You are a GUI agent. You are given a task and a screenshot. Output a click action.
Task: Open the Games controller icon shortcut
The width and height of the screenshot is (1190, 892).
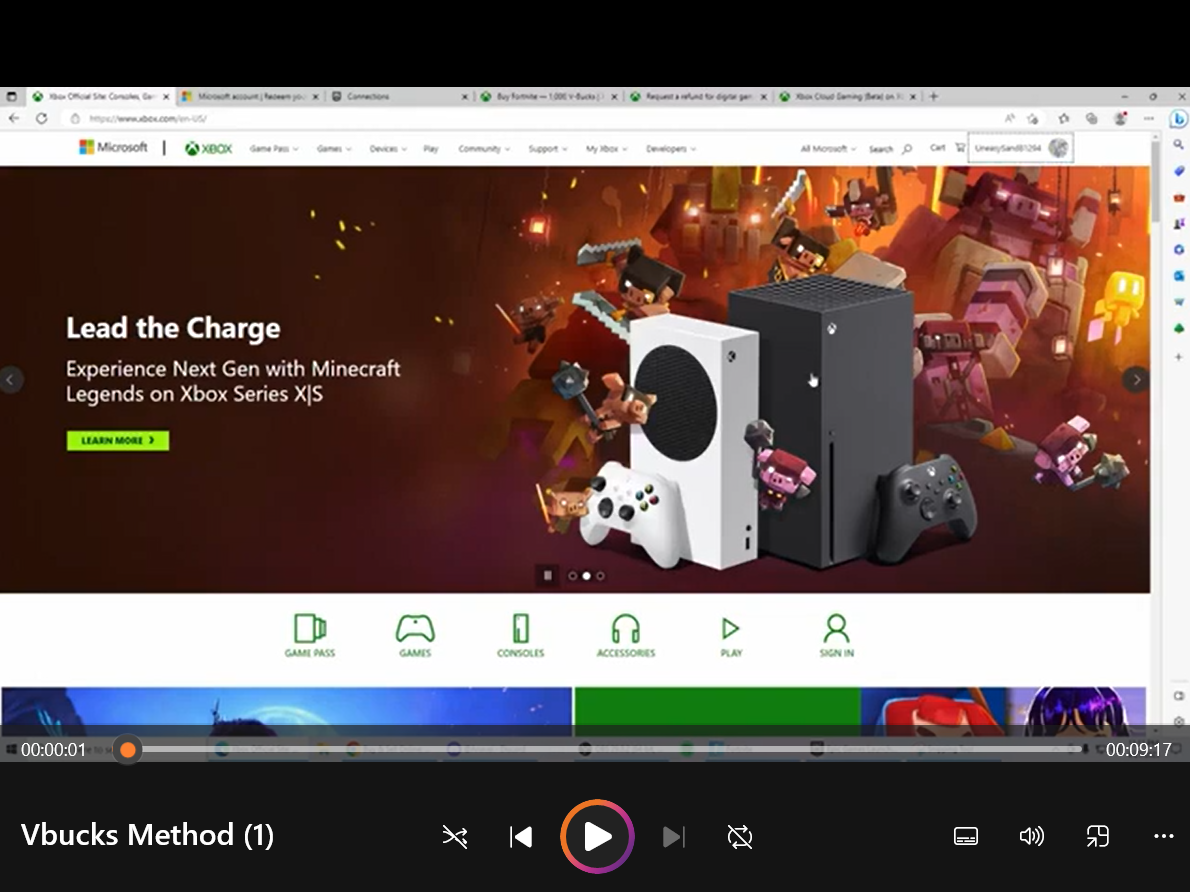415,635
